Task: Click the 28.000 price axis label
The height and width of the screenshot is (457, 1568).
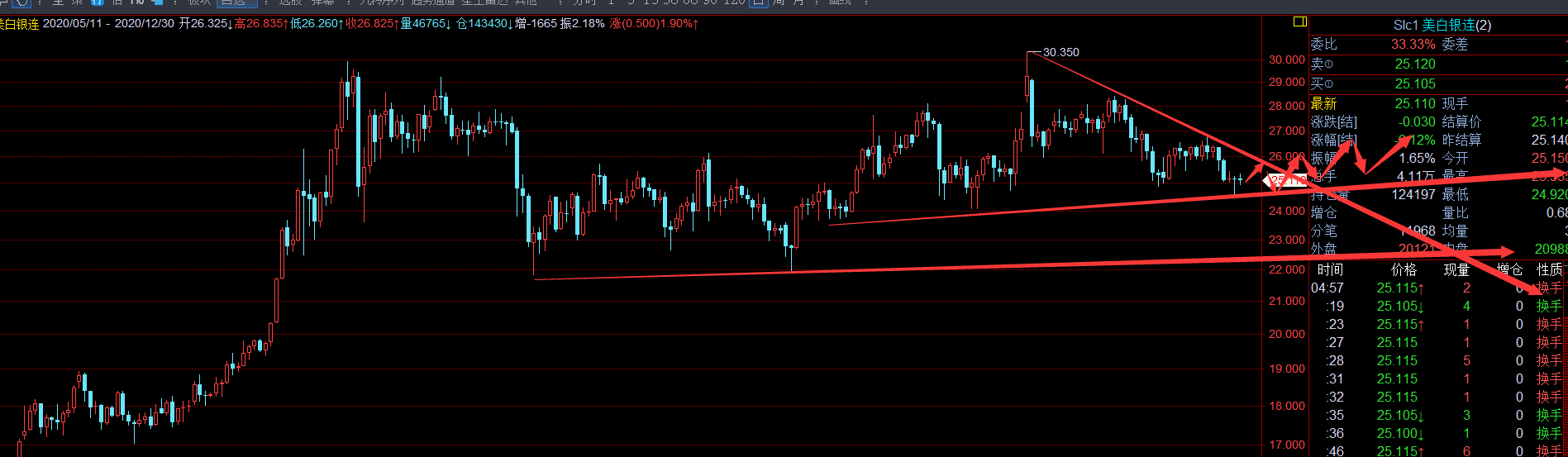Action: (1287, 106)
